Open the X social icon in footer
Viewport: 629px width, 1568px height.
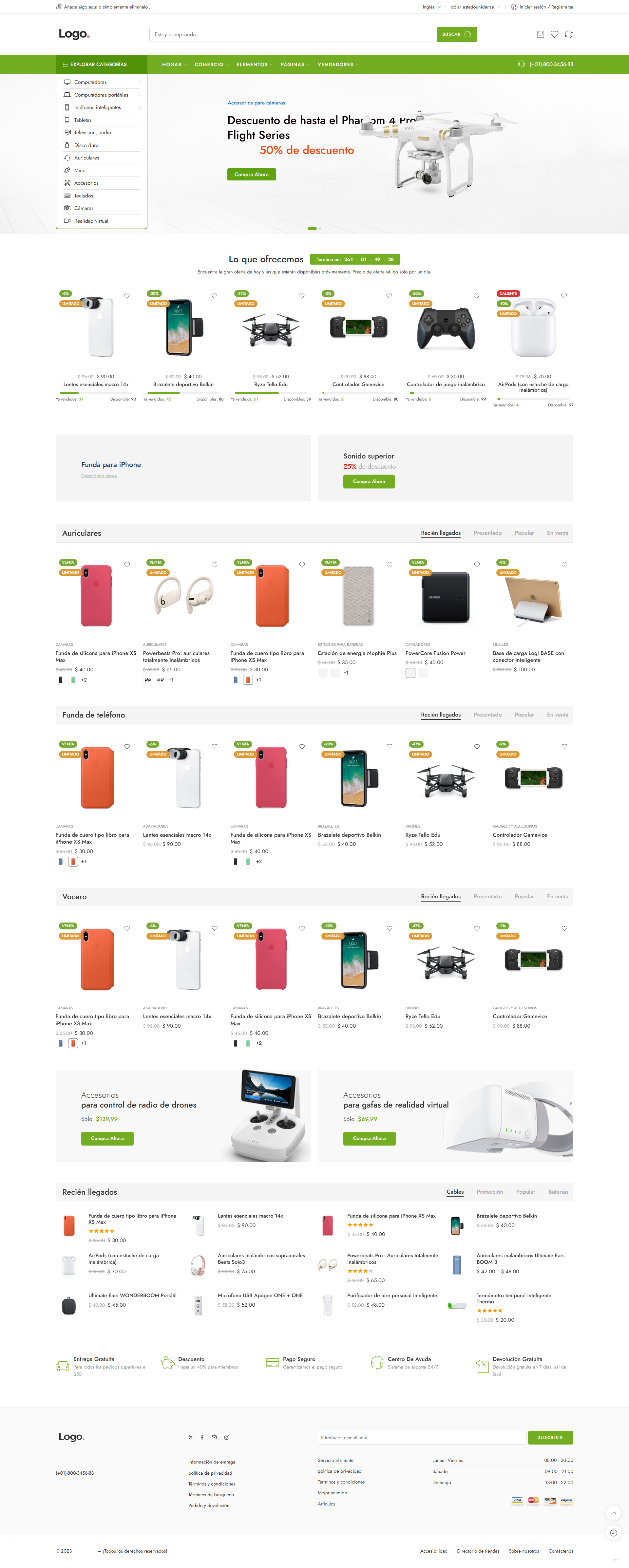tap(191, 1437)
